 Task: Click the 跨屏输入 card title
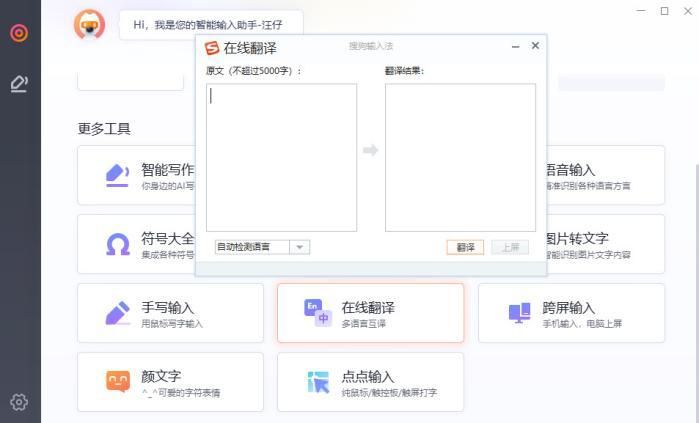568,308
